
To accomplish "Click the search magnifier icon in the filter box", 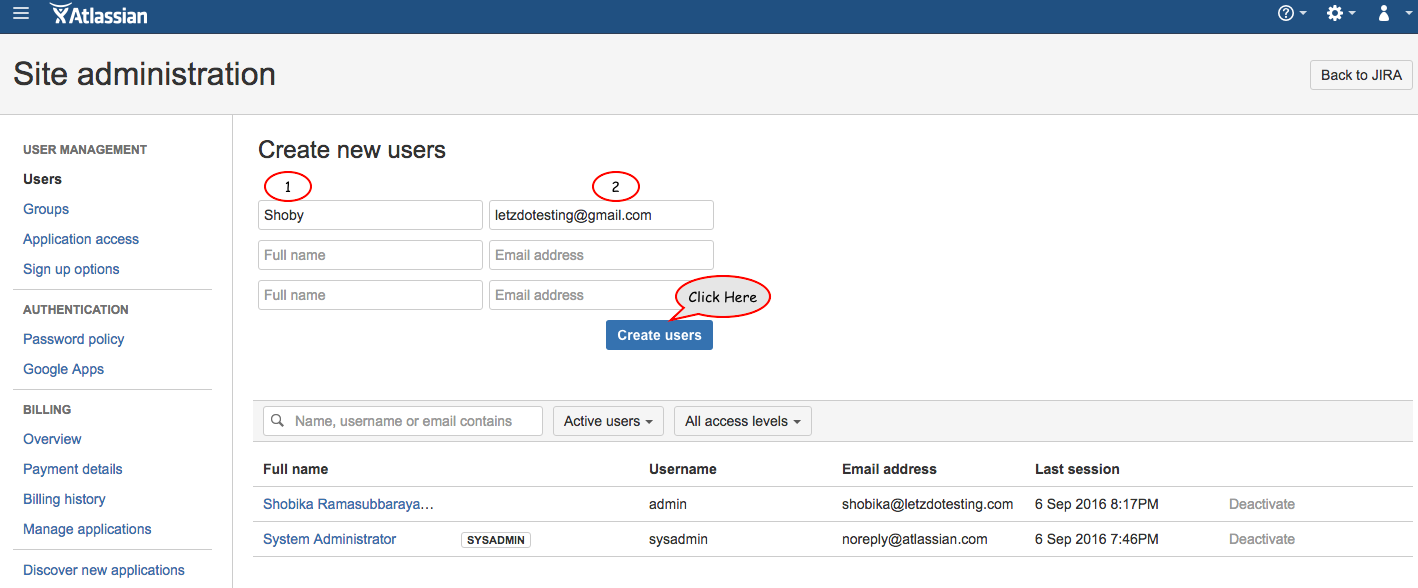I will tap(278, 421).
